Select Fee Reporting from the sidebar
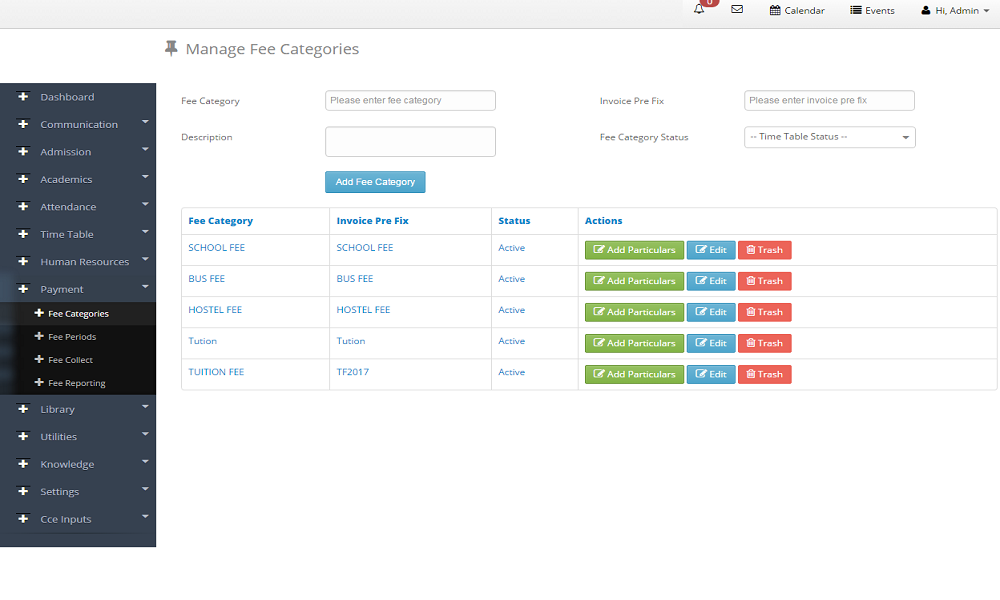 [x=76, y=383]
